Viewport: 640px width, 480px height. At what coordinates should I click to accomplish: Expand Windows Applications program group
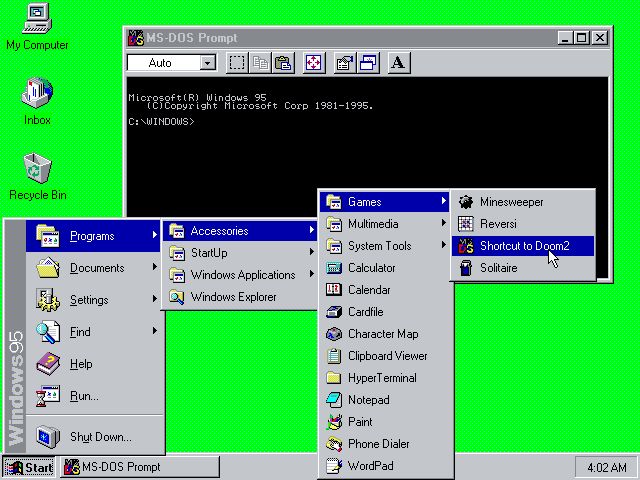(x=240, y=275)
